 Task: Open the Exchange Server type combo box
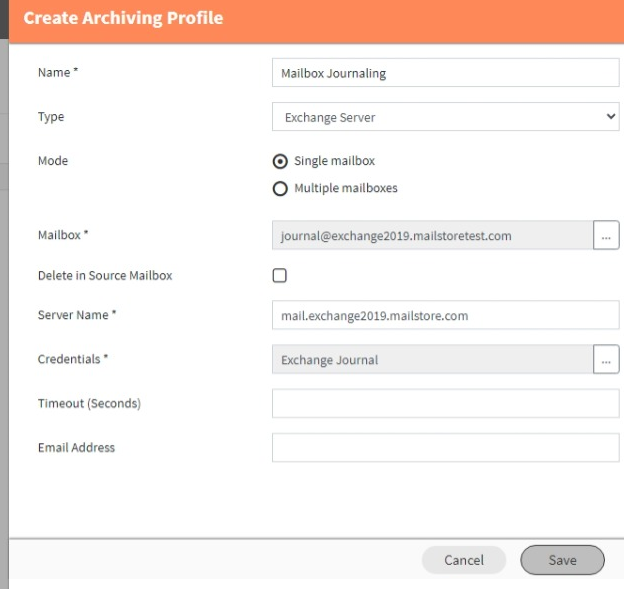(445, 117)
